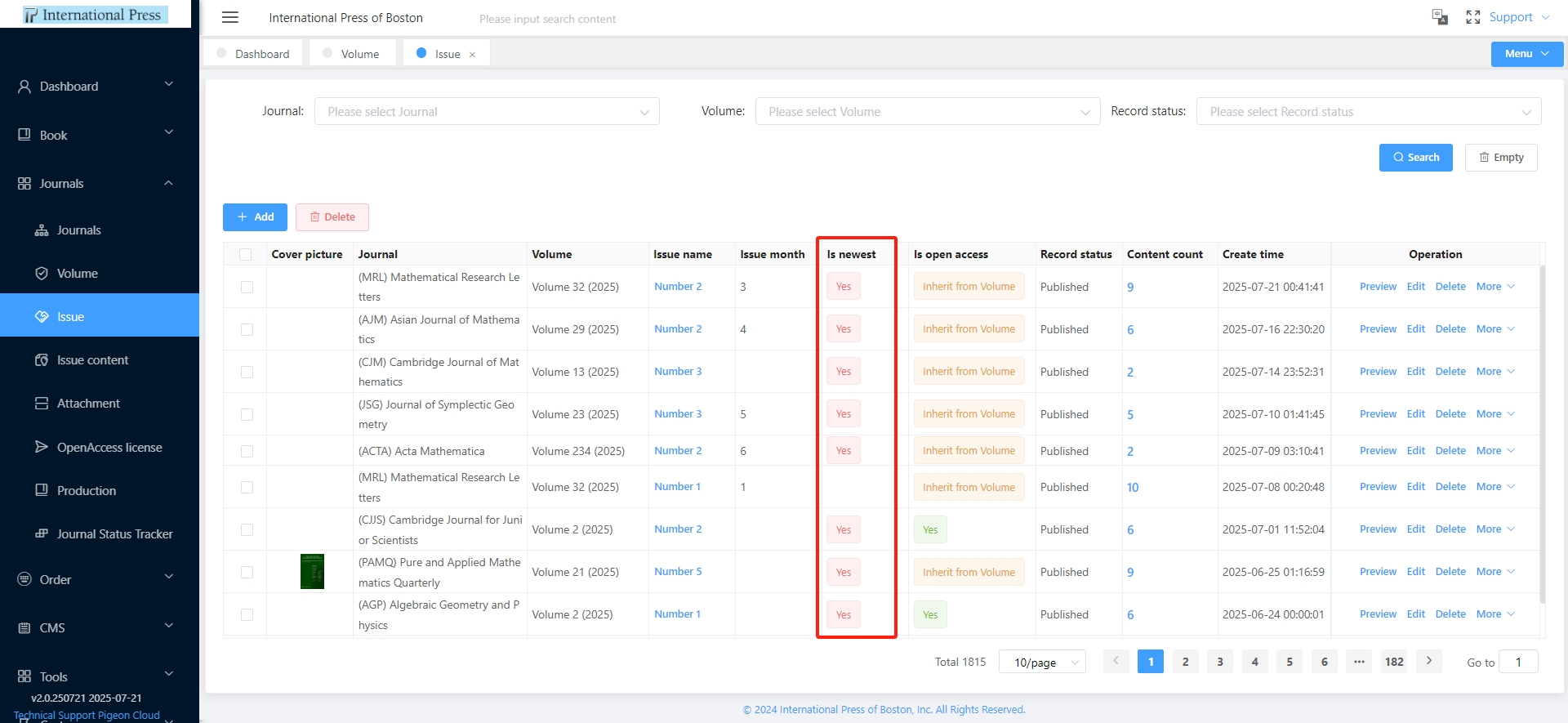
Task: Click the Book icon in sidebar
Action: click(x=24, y=135)
